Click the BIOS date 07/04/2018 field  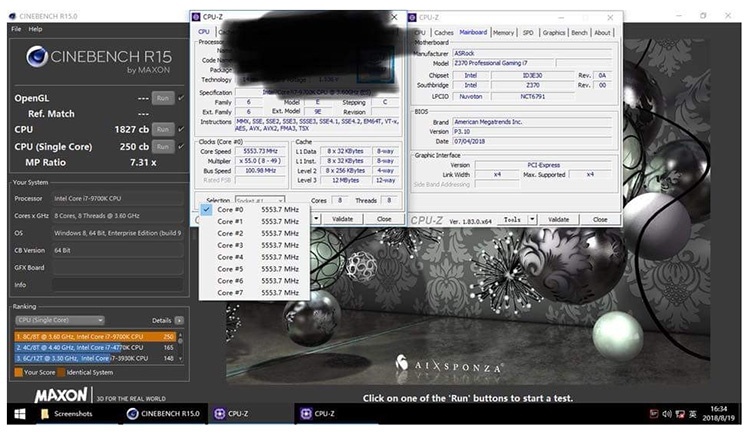tap(532, 142)
